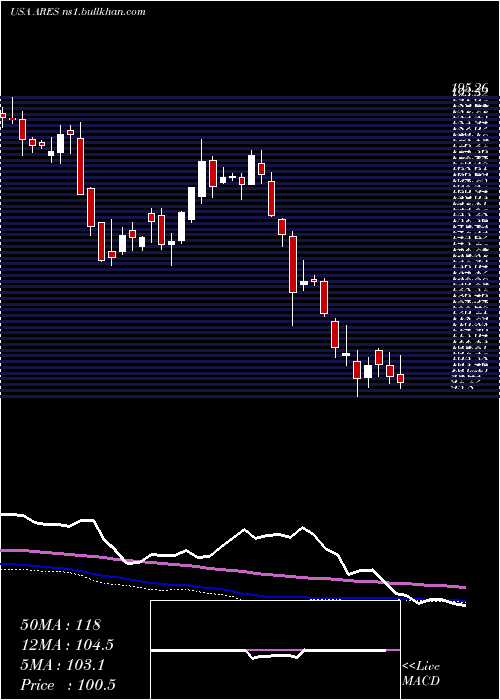Screen dimensions: 500x700
Task: Click the '12MA : 104.5' label
Action: coord(67,645)
